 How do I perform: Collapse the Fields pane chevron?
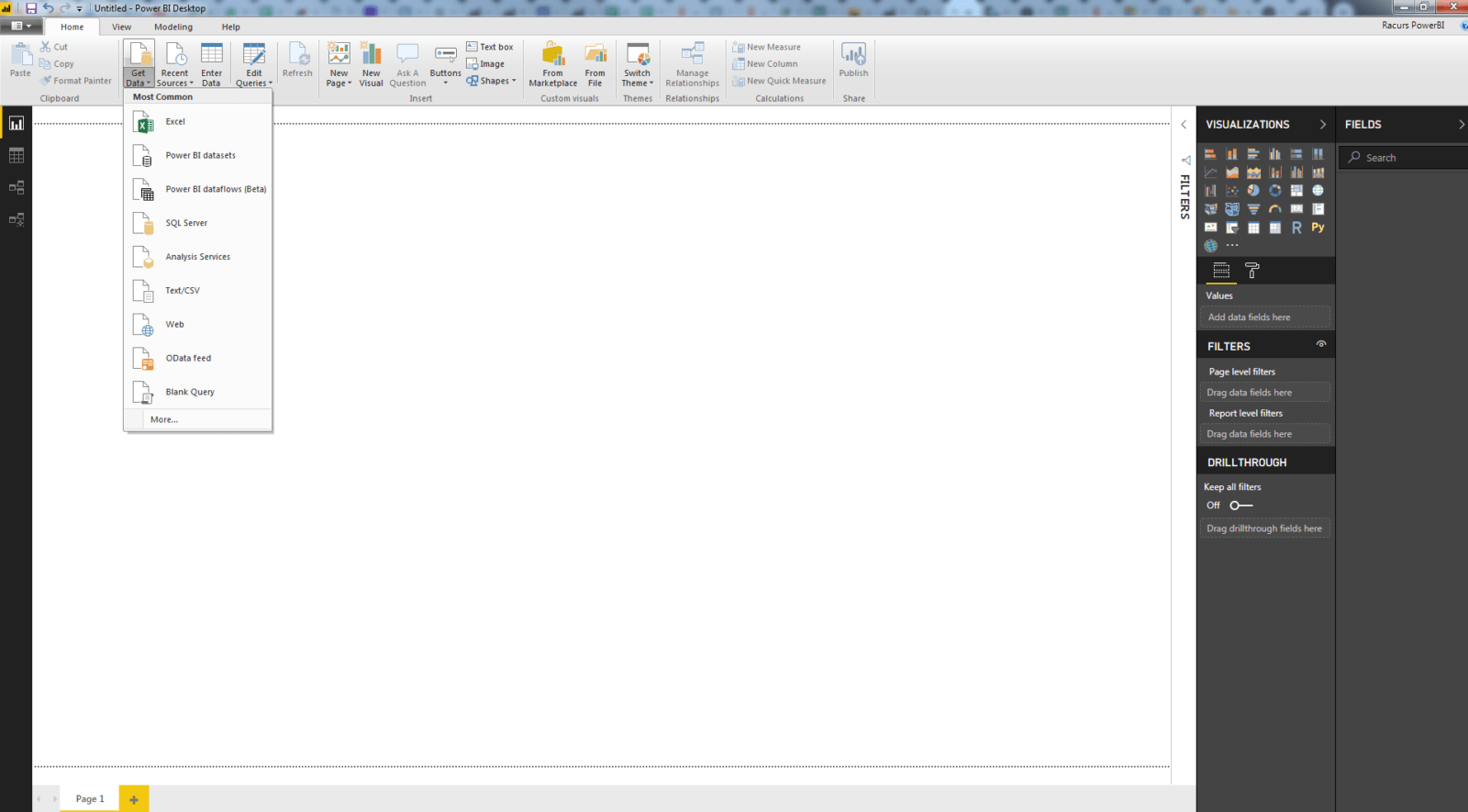(x=1461, y=125)
